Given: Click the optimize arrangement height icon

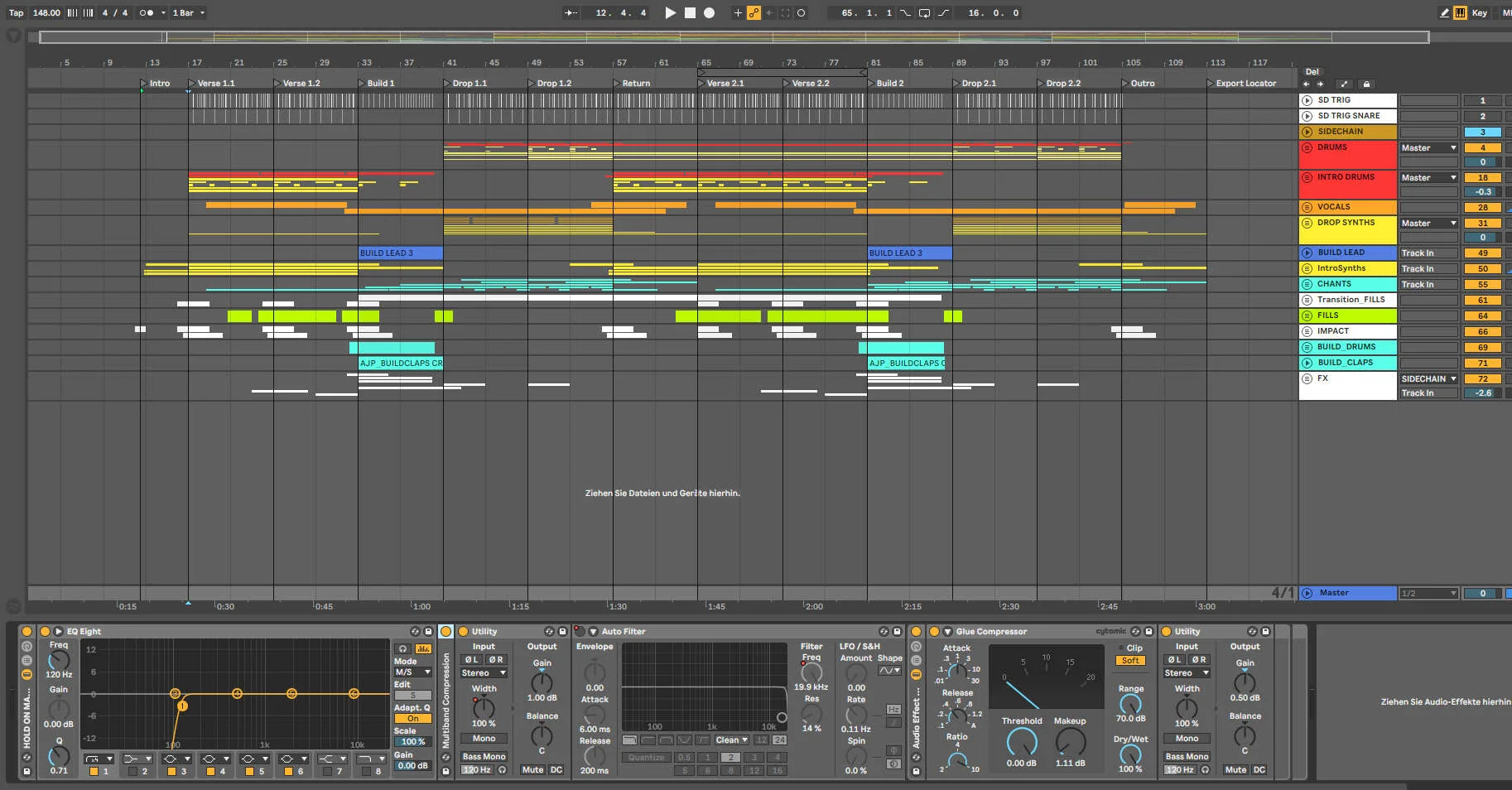Looking at the screenshot, I should pyautogui.click(x=1344, y=84).
